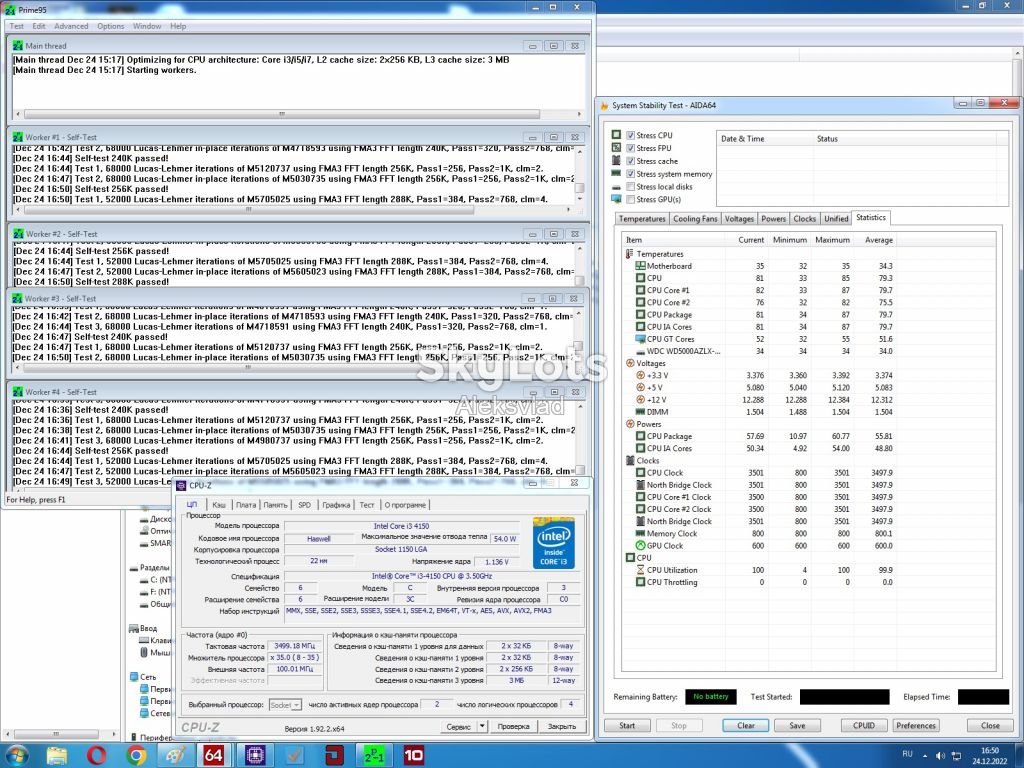This screenshot has height=768, width=1024.
Task: Open Google Chrome from the taskbar
Action: 136,756
